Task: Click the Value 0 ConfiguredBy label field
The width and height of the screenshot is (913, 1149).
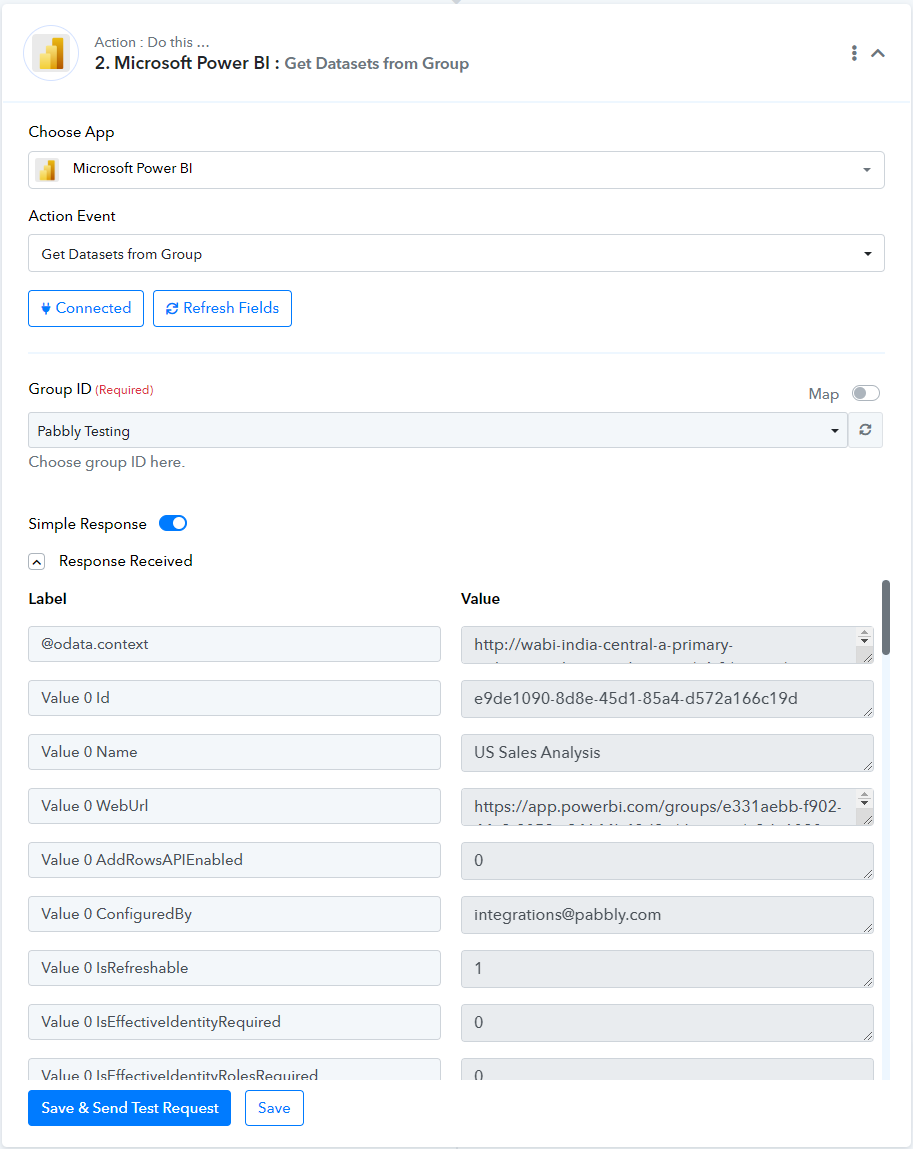Action: [234, 914]
